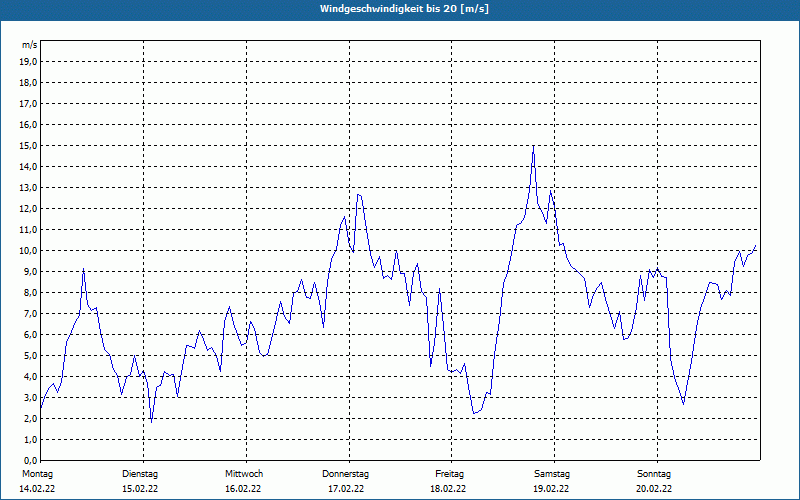
Task: Click the 'Sonntag' day label
Action: (654, 474)
